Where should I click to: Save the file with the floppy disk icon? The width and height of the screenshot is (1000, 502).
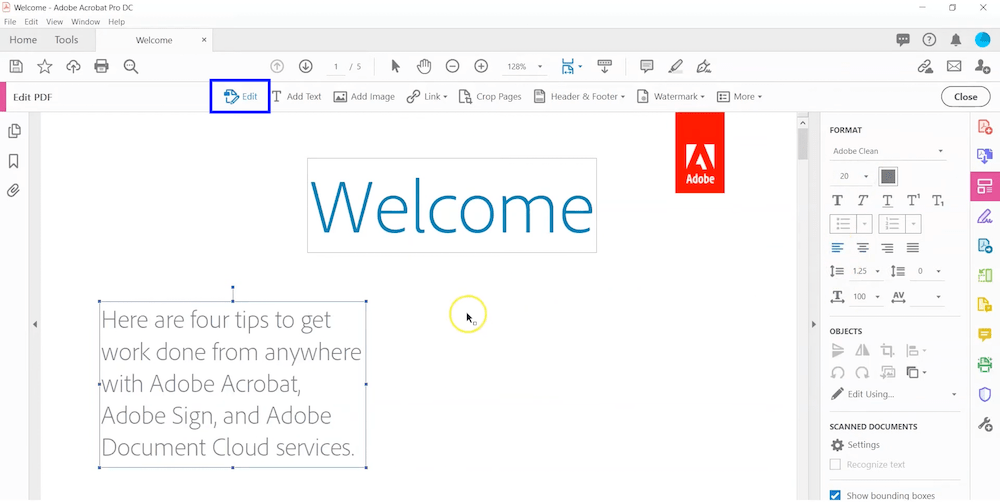[x=16, y=66]
